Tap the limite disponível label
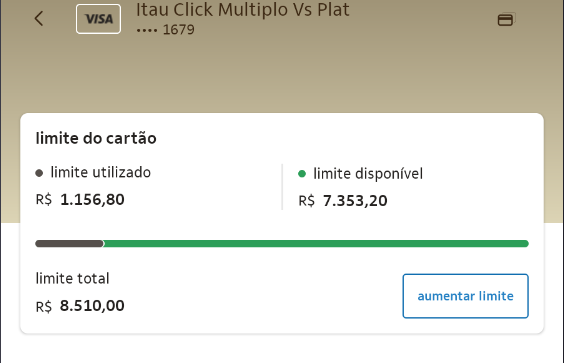Image resolution: width=564 pixels, height=363 pixels. pyautogui.click(x=368, y=174)
